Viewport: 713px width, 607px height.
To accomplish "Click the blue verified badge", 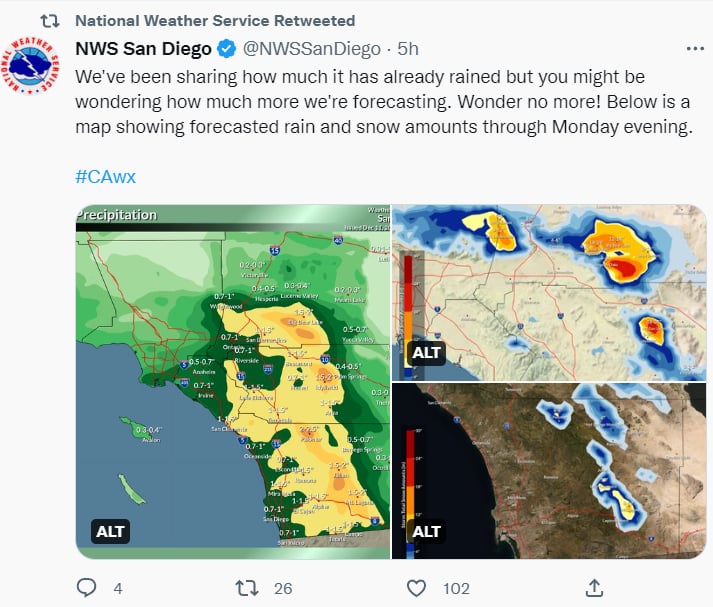I will click(227, 48).
